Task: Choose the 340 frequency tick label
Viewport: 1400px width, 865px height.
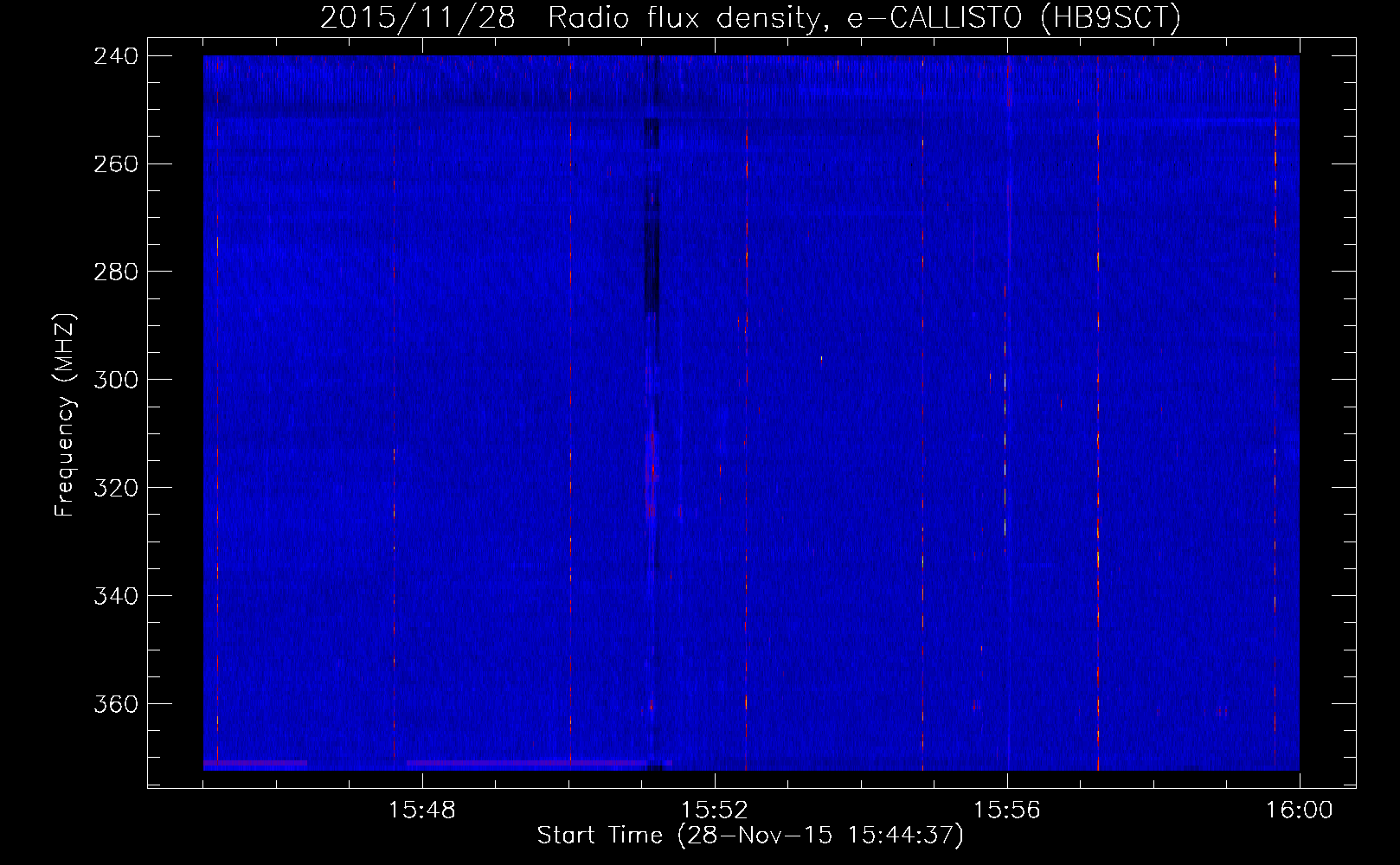Action: (116, 596)
